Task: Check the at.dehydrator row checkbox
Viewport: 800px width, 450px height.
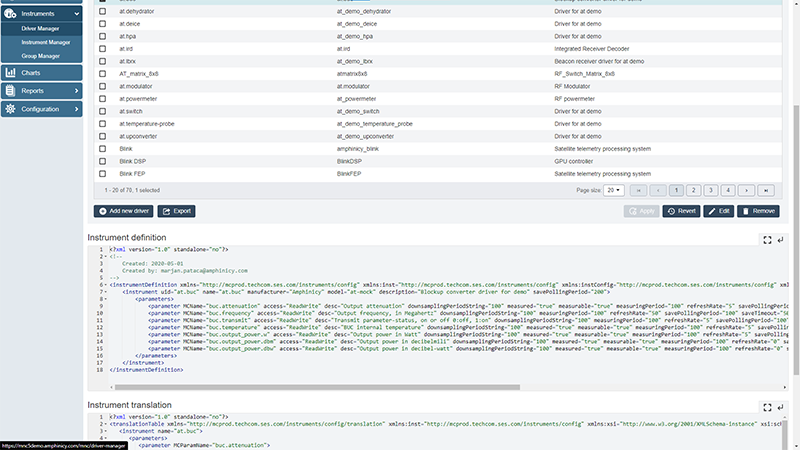Action: click(x=103, y=9)
